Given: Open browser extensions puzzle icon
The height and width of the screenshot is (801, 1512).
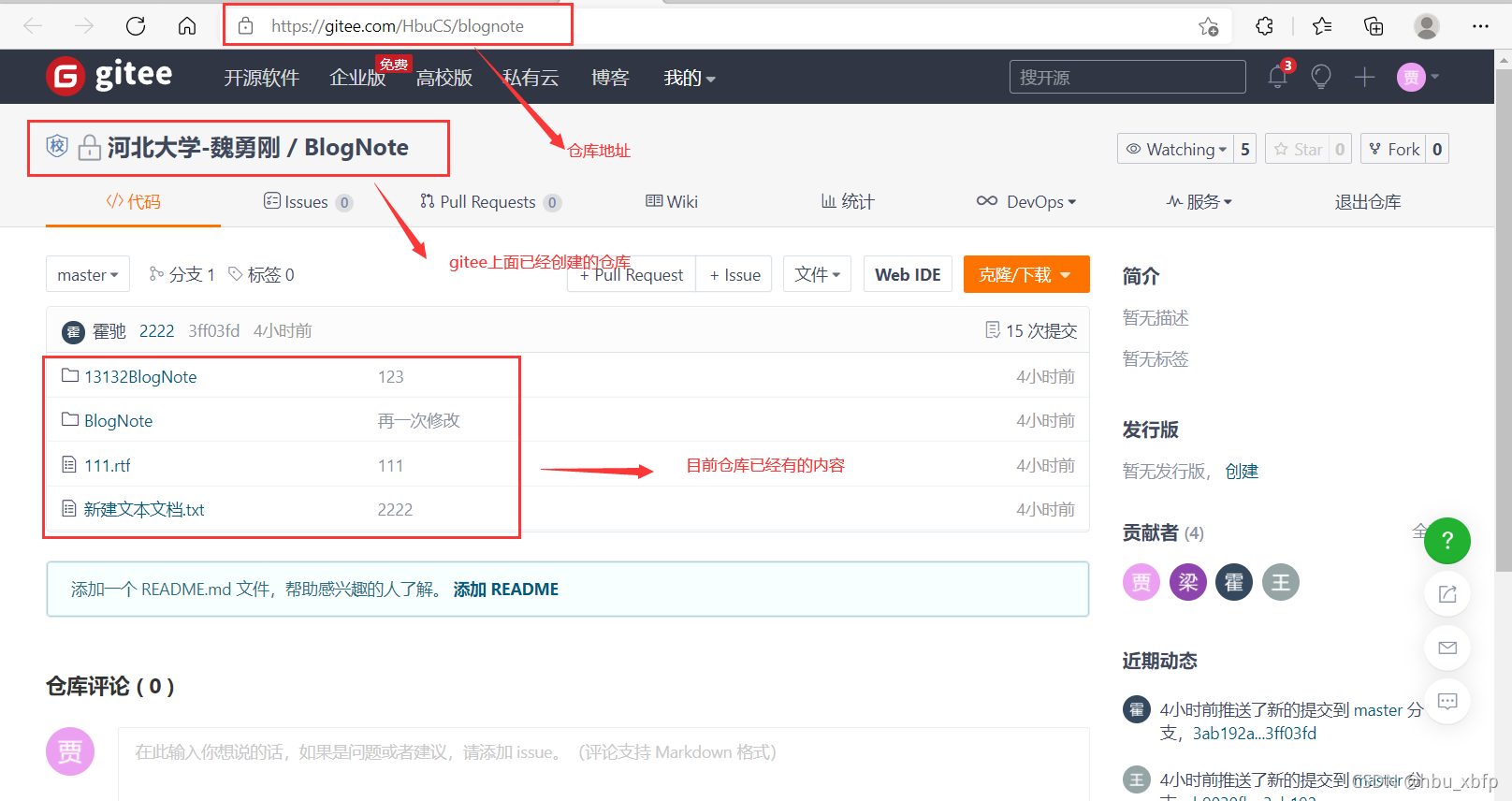Looking at the screenshot, I should click(1264, 26).
